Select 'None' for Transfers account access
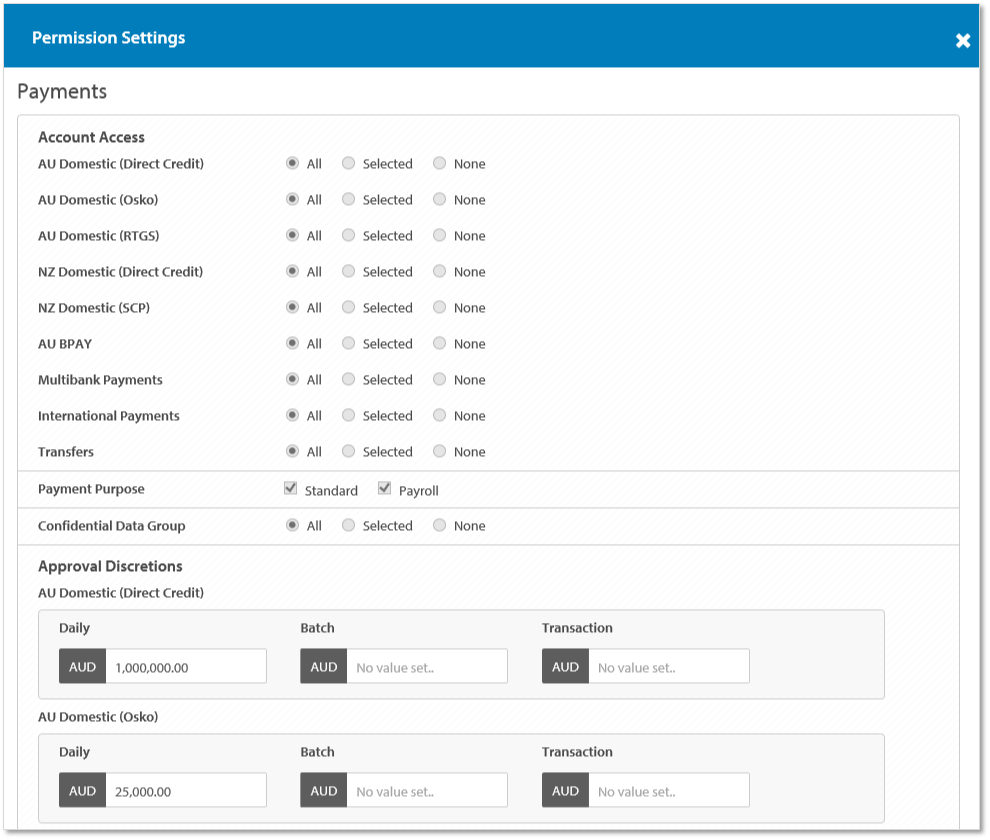Image resolution: width=990 pixels, height=840 pixels. tap(440, 452)
